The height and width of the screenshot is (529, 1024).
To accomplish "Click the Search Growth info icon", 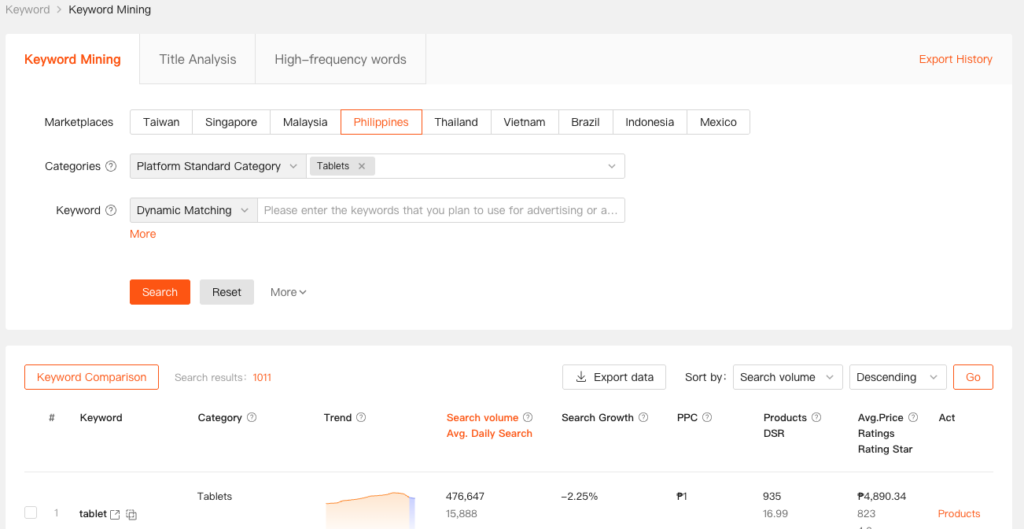I will [643, 418].
